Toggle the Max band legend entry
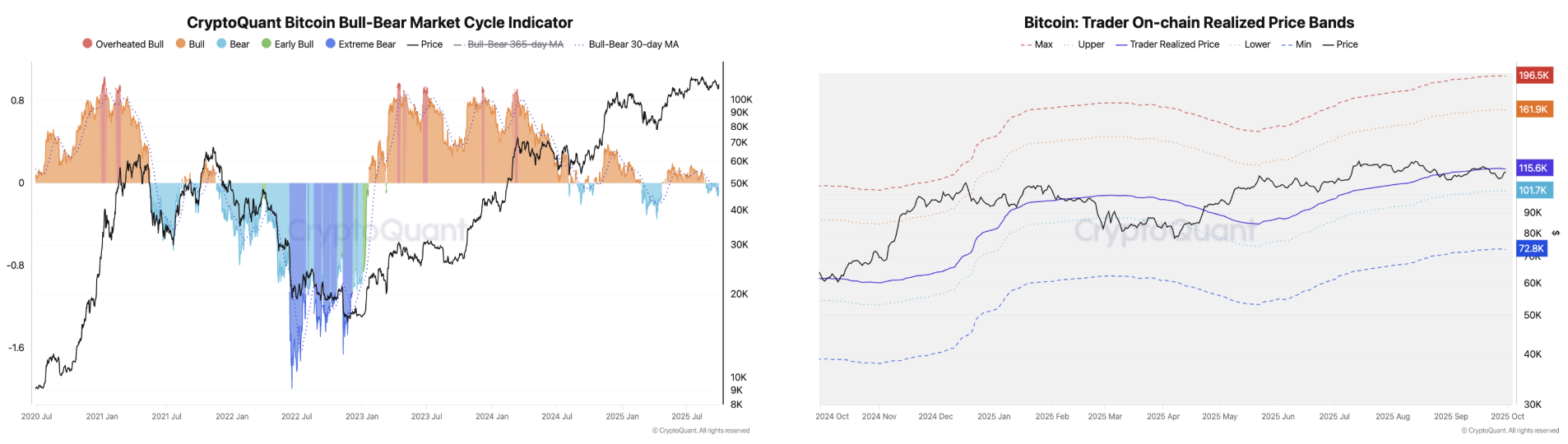Viewport: 1568px width, 444px height. coord(1037,44)
